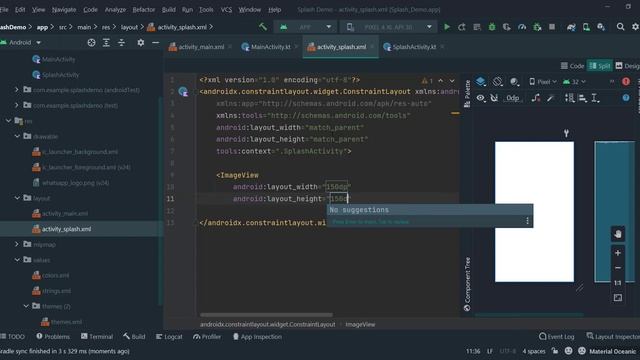
Task: Open the App Inspection window
Action: pyautogui.click(x=257, y=337)
